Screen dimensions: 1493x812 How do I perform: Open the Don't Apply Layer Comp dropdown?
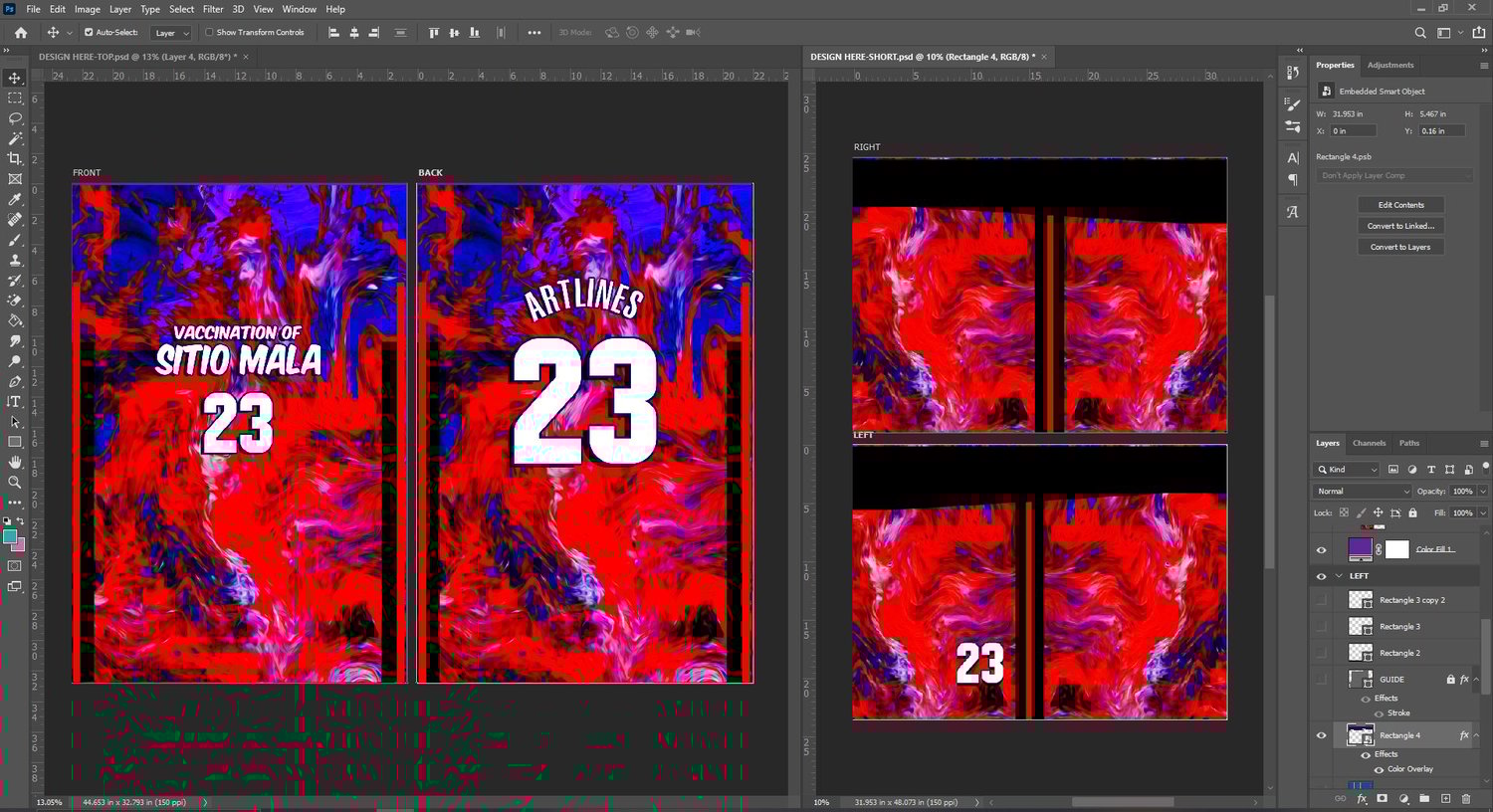point(1394,175)
